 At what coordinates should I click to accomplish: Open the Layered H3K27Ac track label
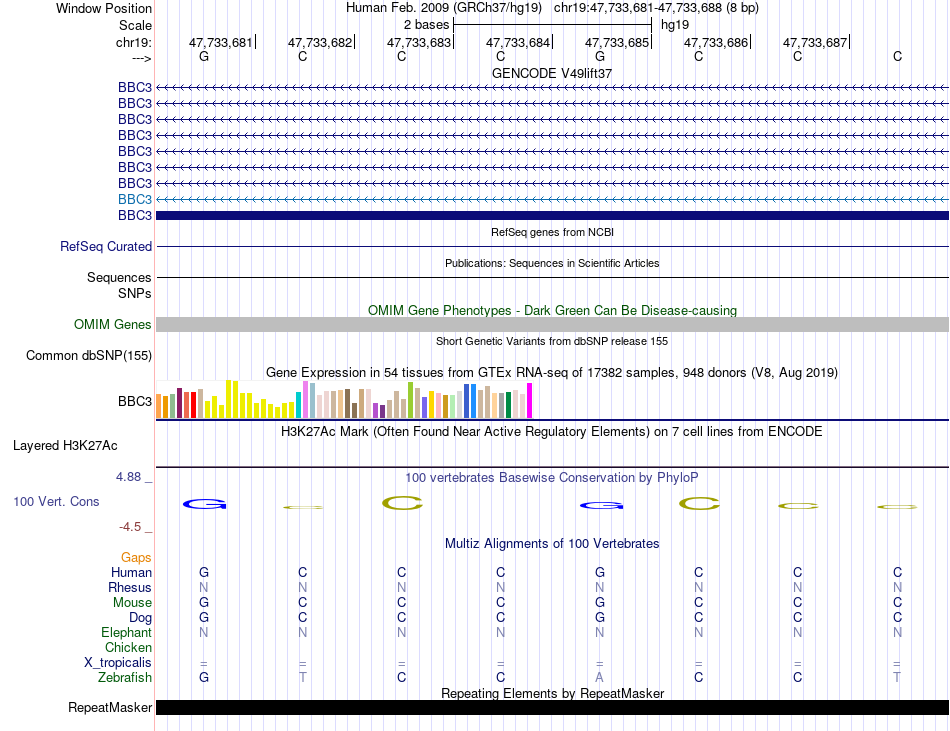(65, 446)
